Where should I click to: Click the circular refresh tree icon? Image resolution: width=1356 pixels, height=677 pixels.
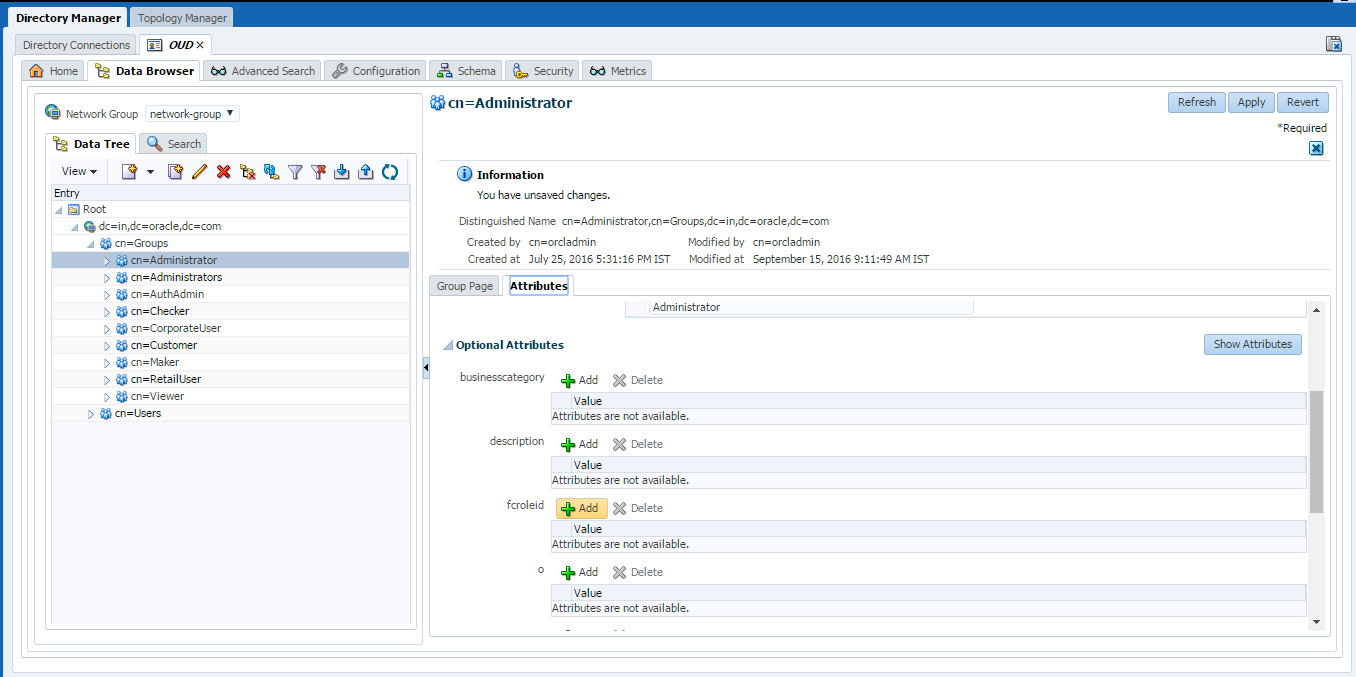click(390, 172)
